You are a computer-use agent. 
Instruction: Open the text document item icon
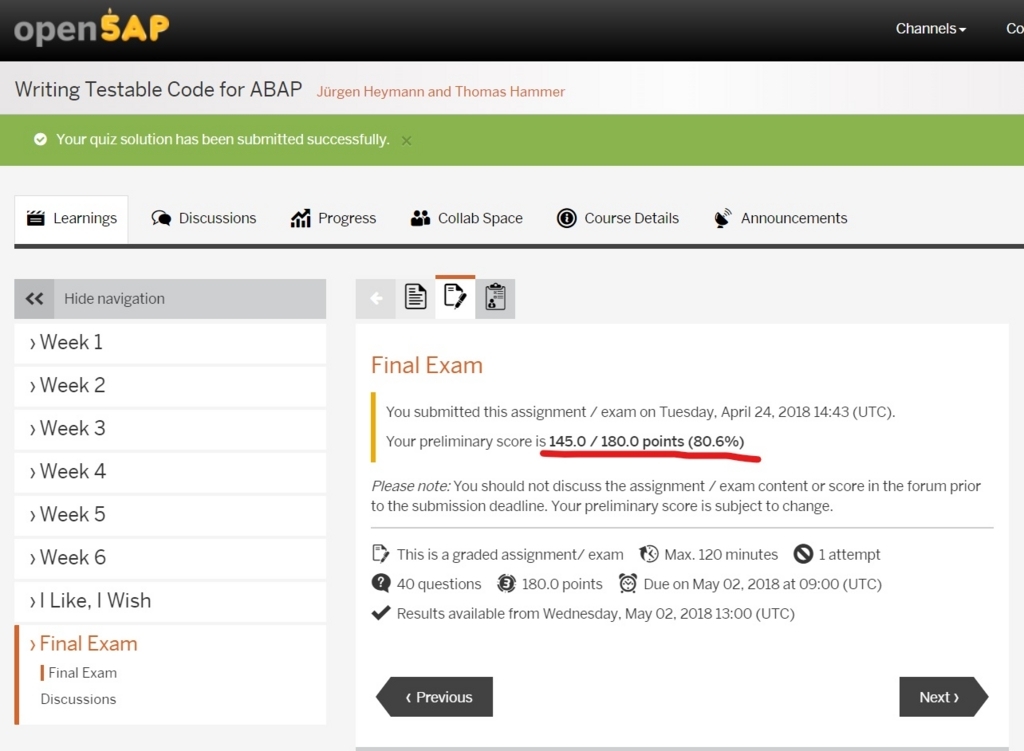tap(415, 299)
